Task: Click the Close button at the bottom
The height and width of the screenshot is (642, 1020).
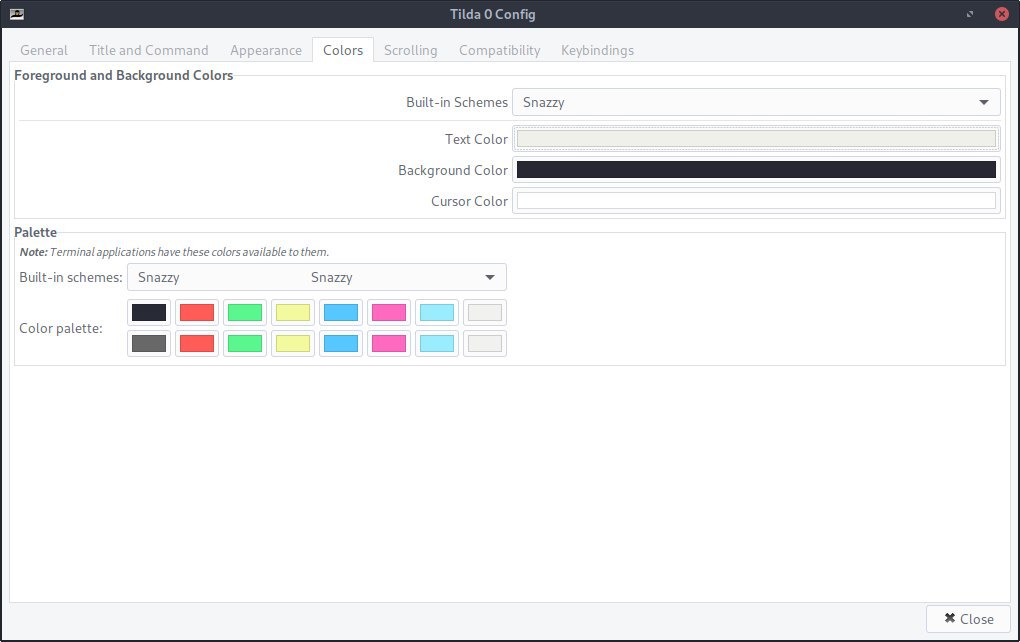Action: coord(968,619)
